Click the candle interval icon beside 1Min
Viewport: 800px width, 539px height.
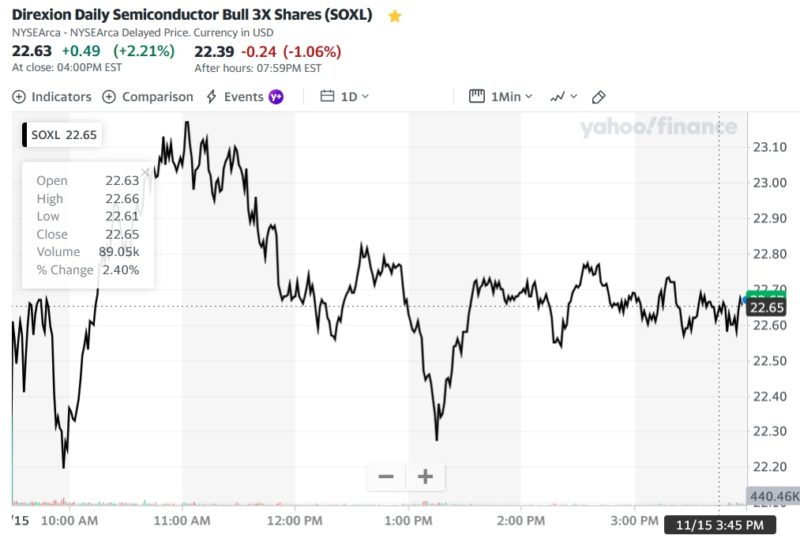click(x=477, y=97)
